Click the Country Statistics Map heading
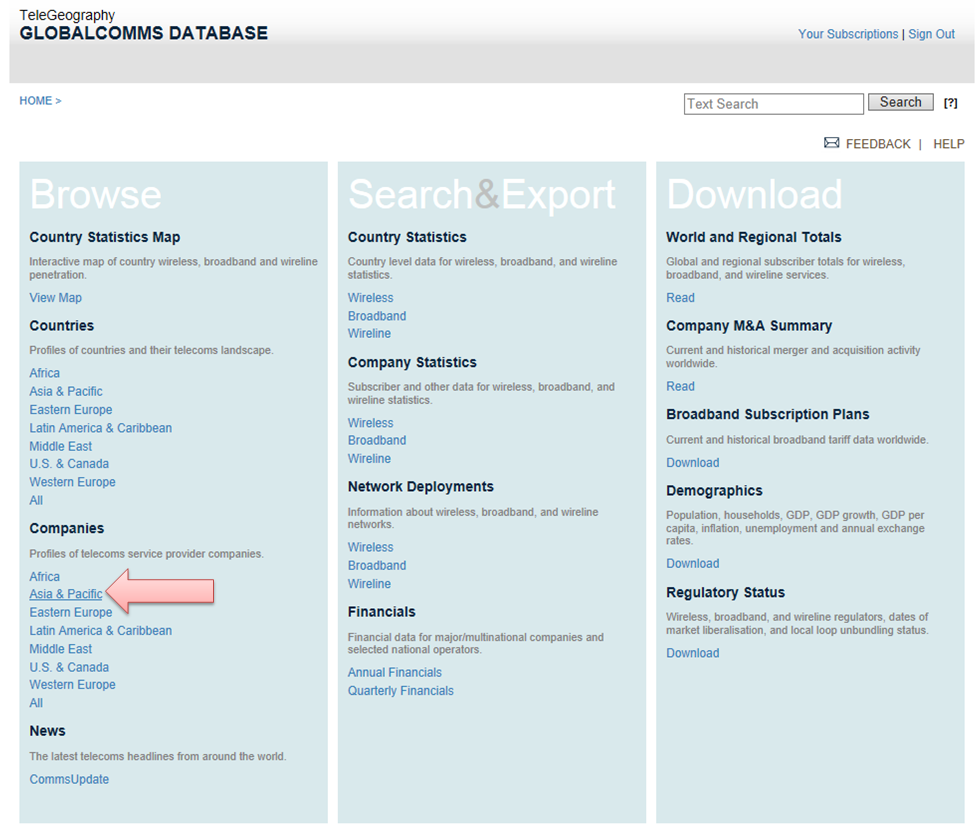Screen dimensions: 978x838 pos(105,237)
